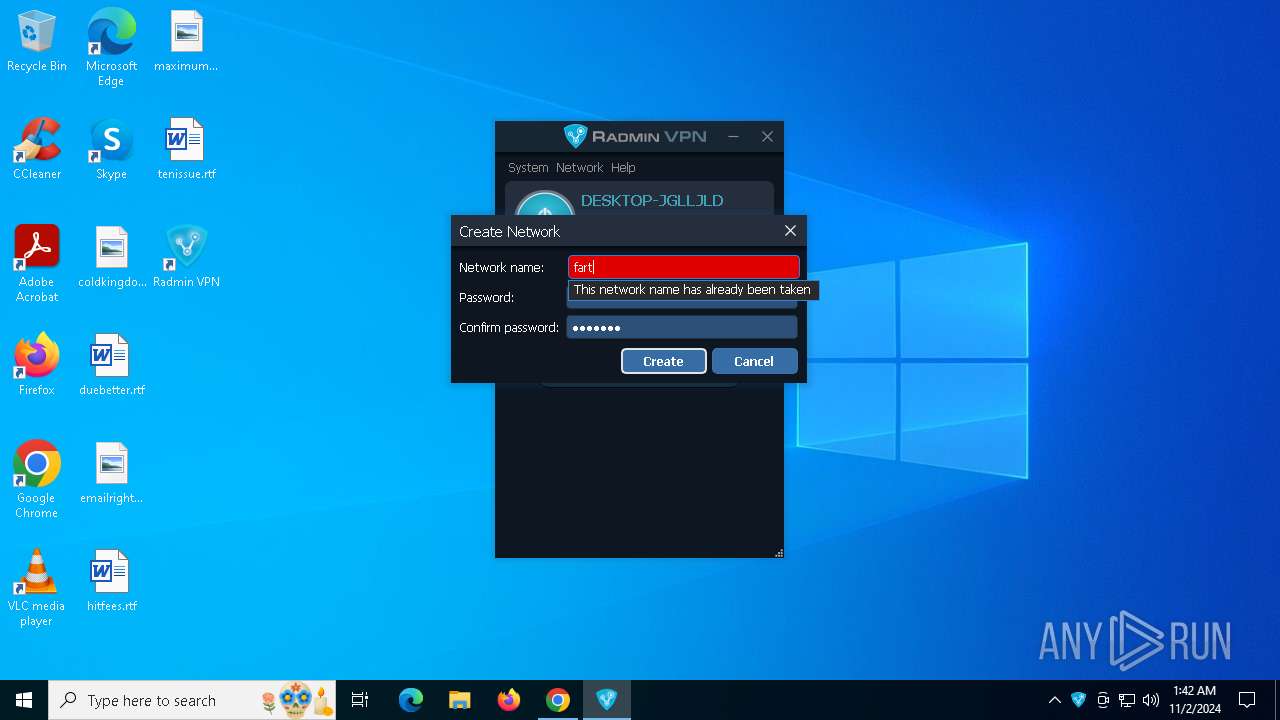Open the Windows Start menu
This screenshot has width=1280, height=720.
[24, 700]
